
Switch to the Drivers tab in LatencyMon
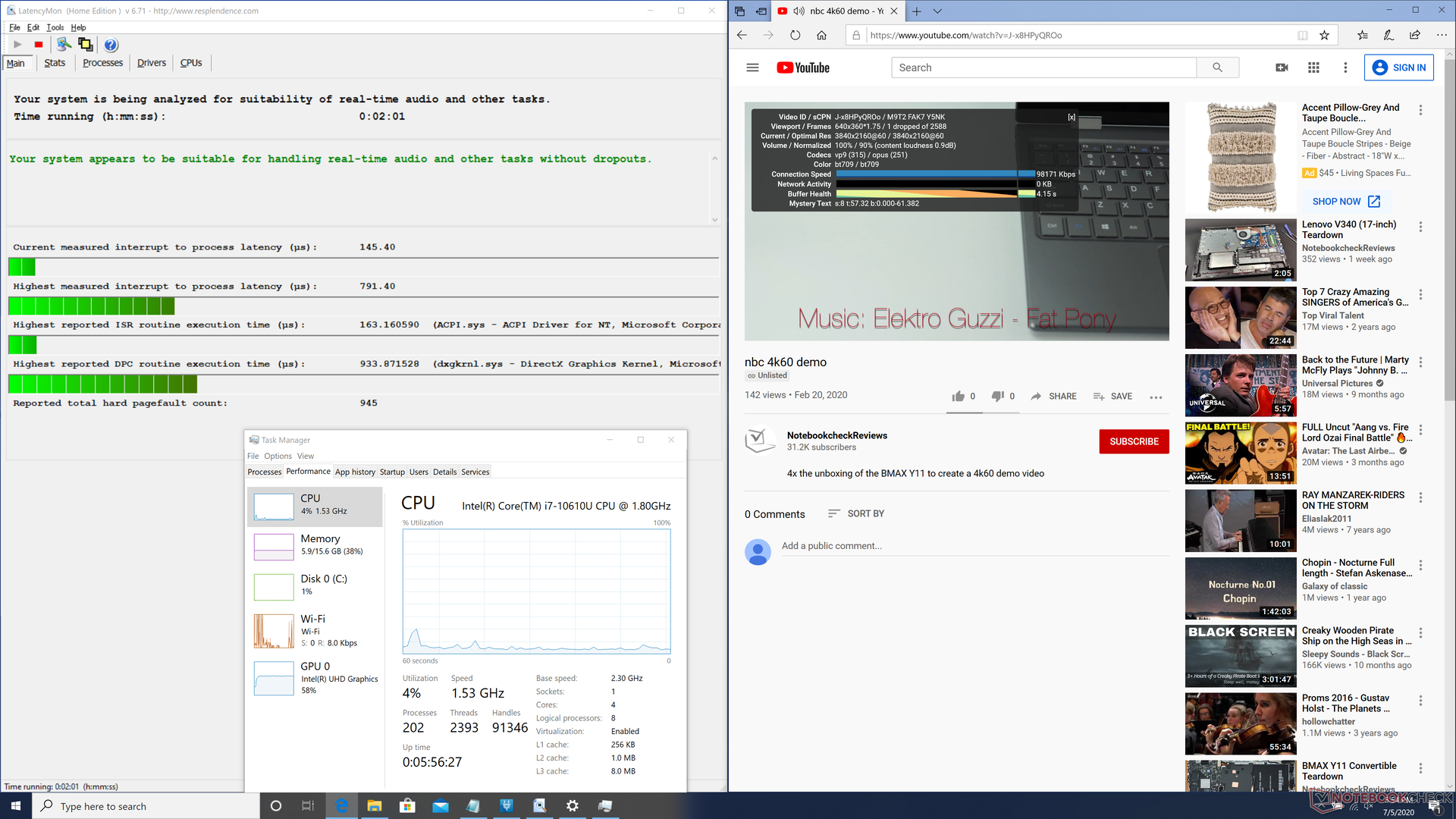pyautogui.click(x=151, y=63)
